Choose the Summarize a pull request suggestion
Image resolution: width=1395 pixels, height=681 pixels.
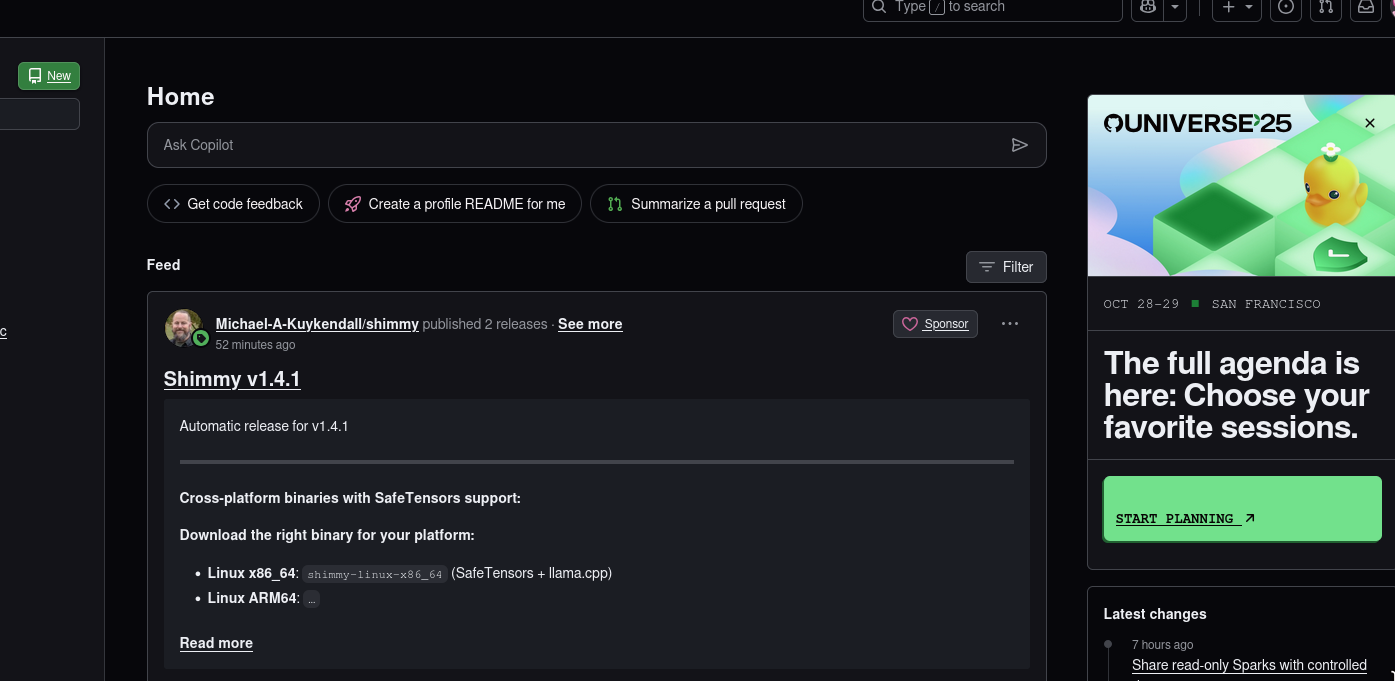[696, 204]
